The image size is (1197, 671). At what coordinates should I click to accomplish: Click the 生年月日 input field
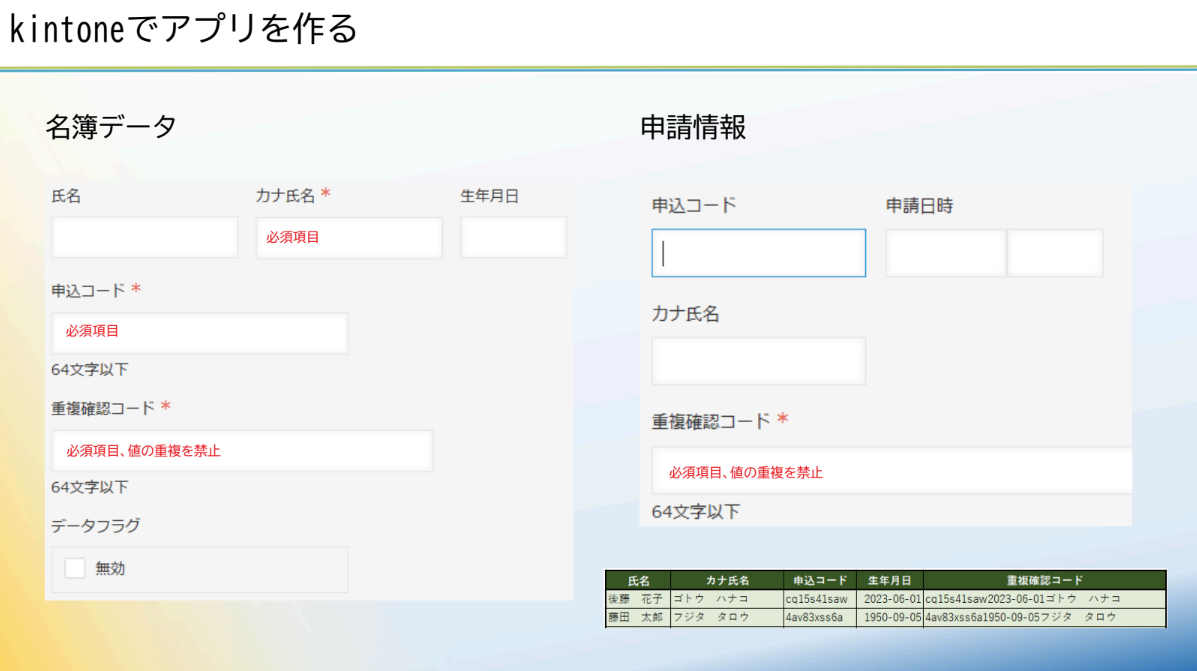coord(513,237)
